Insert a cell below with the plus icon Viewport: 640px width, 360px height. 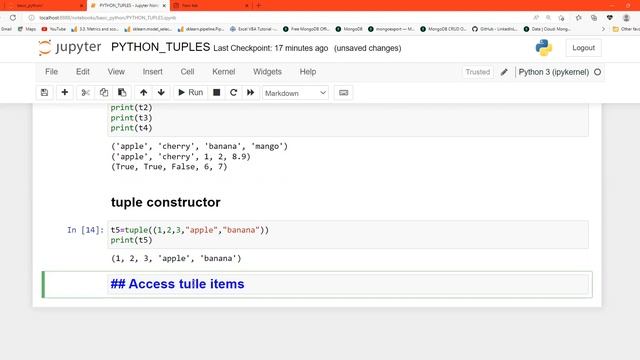pos(64,93)
